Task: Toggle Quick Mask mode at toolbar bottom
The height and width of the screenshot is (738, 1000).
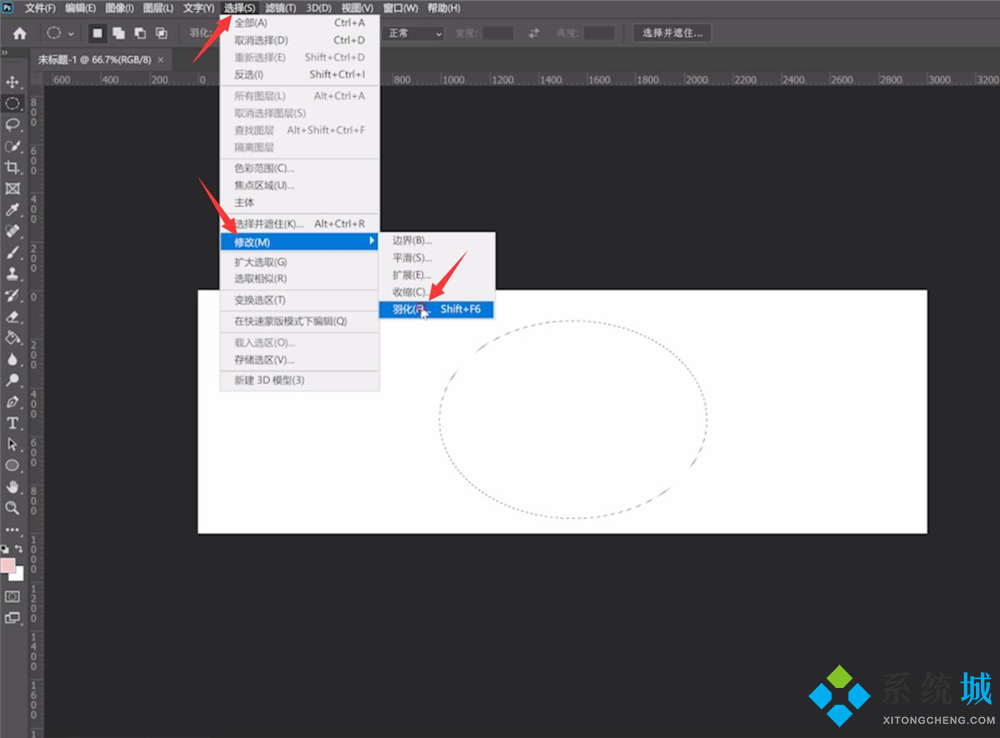Action: (13, 596)
